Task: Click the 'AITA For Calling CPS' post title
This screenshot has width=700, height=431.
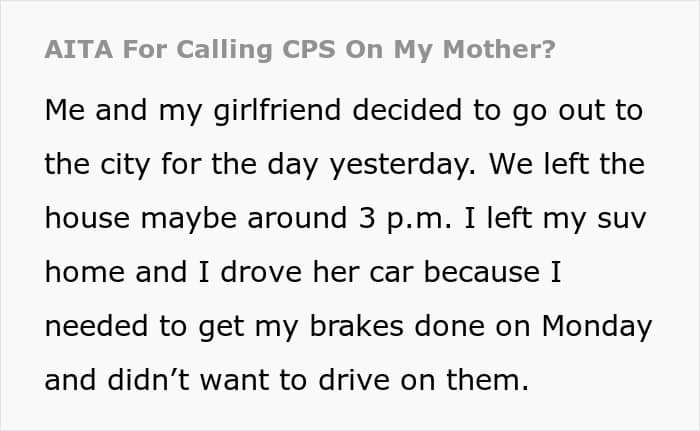Action: pos(300,49)
